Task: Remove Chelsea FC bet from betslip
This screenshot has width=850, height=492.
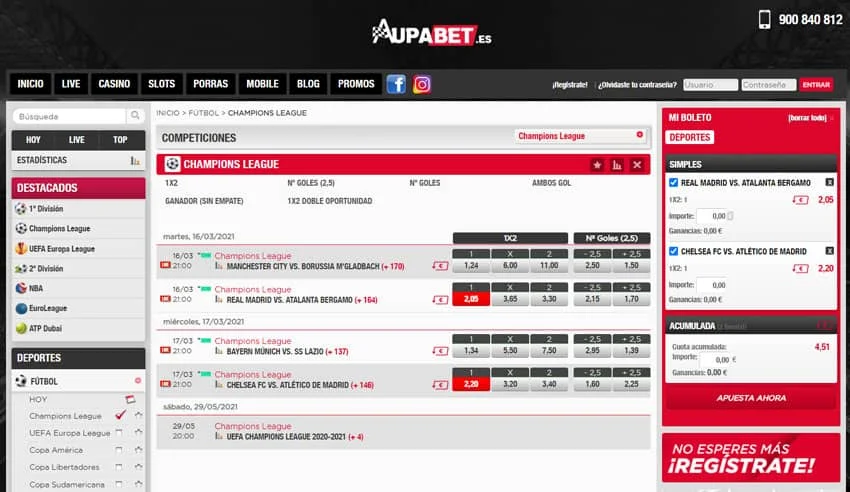Action: pos(829,251)
